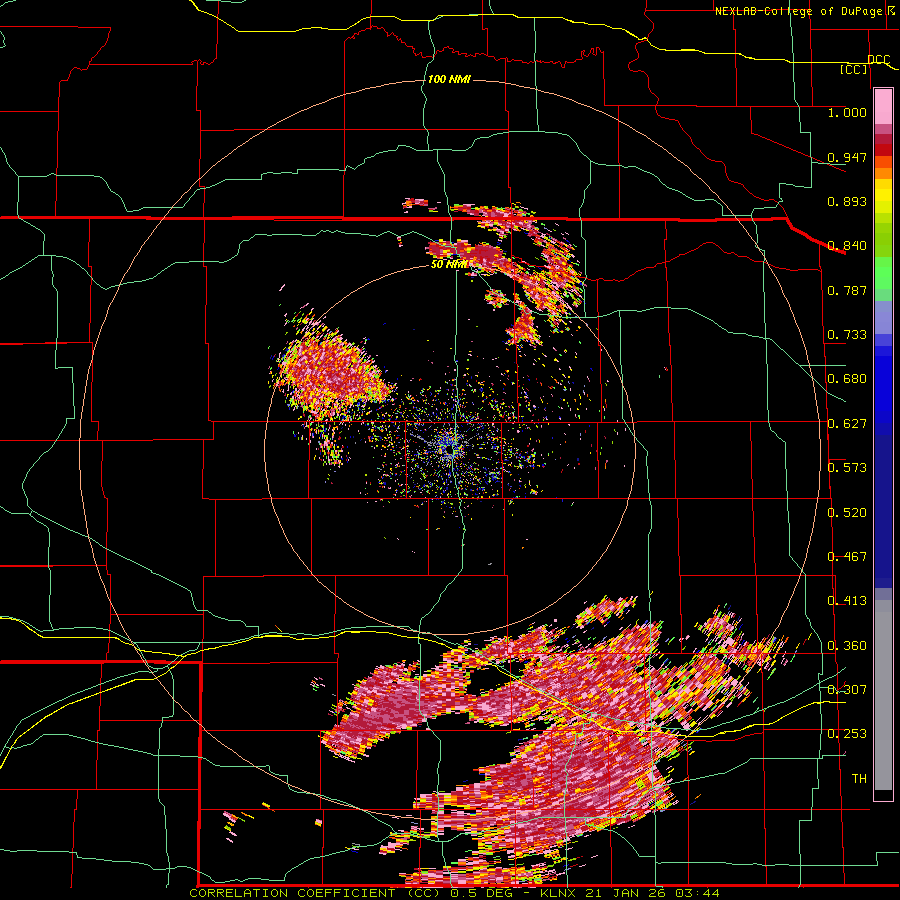Viewport: 900px width, 900px height.
Task: Click the 0.360 legend value
Action: click(x=847, y=645)
